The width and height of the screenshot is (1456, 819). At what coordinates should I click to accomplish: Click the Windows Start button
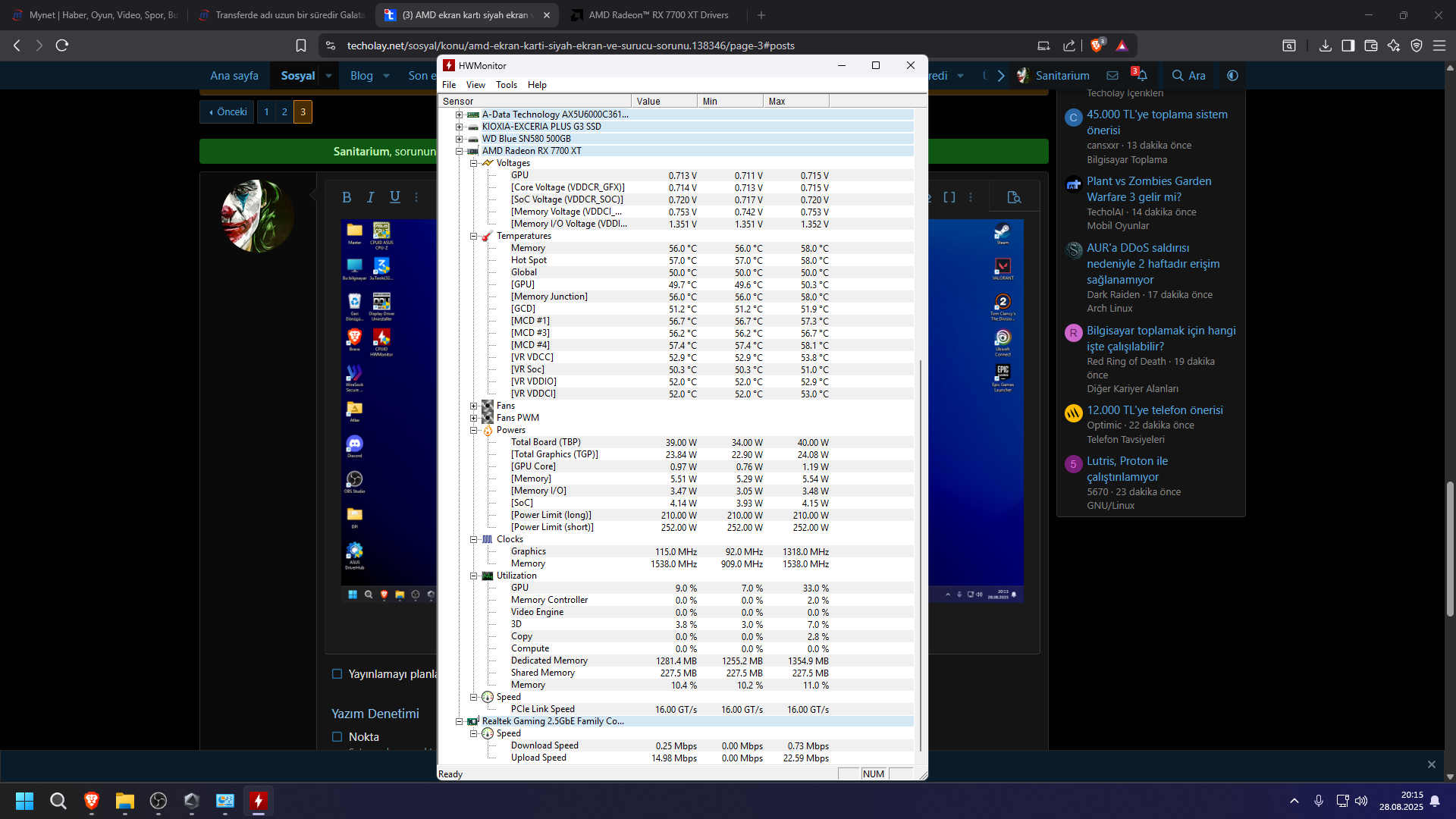[x=24, y=801]
